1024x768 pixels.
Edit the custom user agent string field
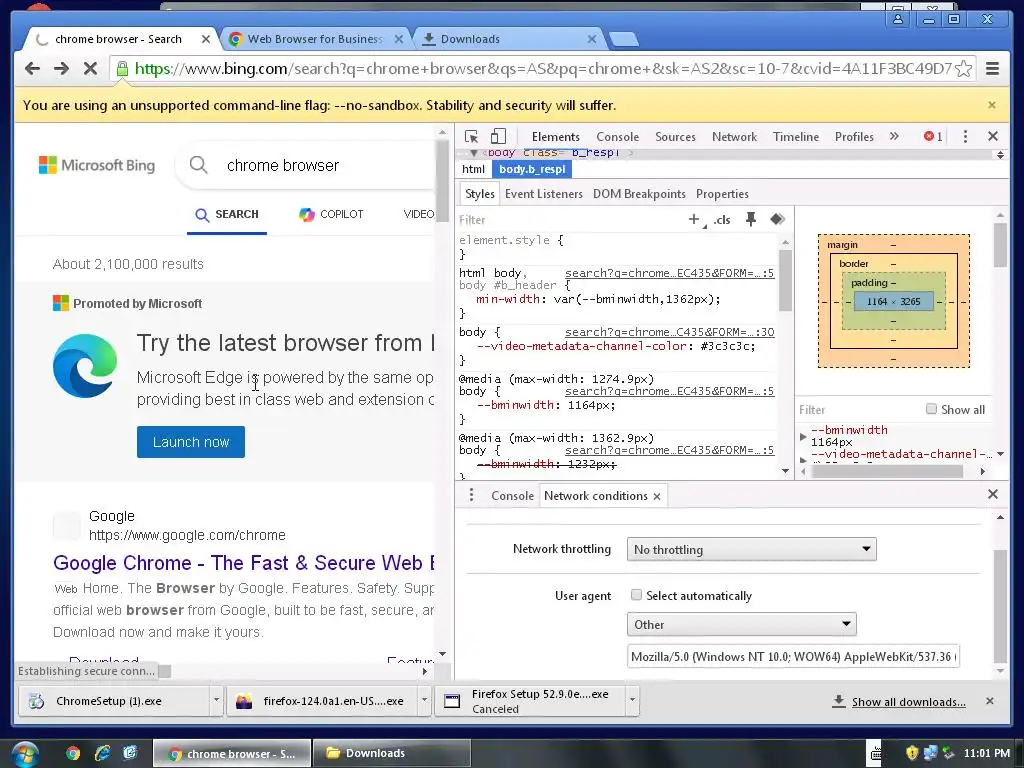(793, 656)
